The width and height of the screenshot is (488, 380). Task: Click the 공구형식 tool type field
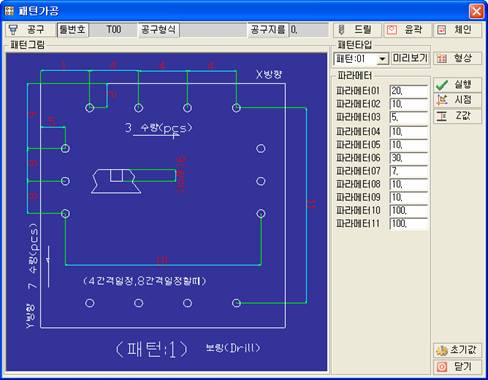click(x=213, y=30)
